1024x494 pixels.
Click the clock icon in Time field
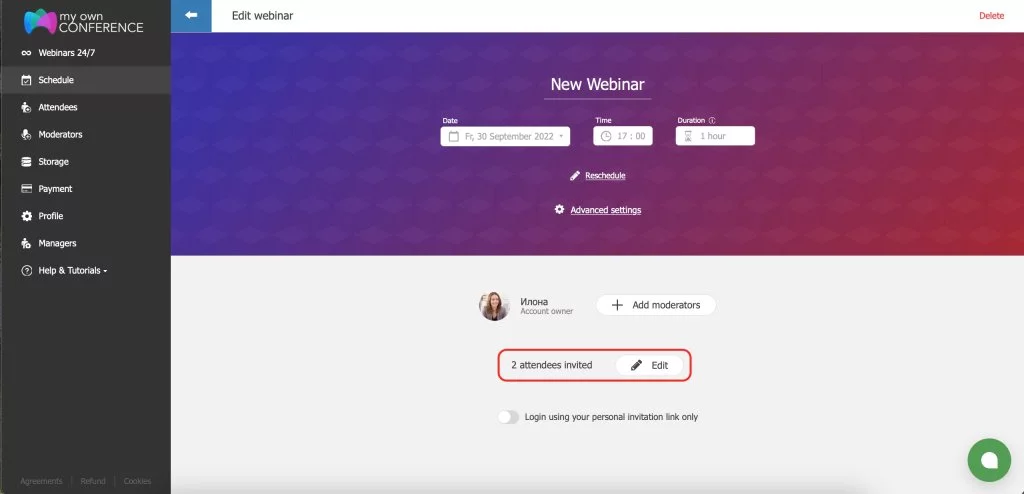(x=605, y=136)
